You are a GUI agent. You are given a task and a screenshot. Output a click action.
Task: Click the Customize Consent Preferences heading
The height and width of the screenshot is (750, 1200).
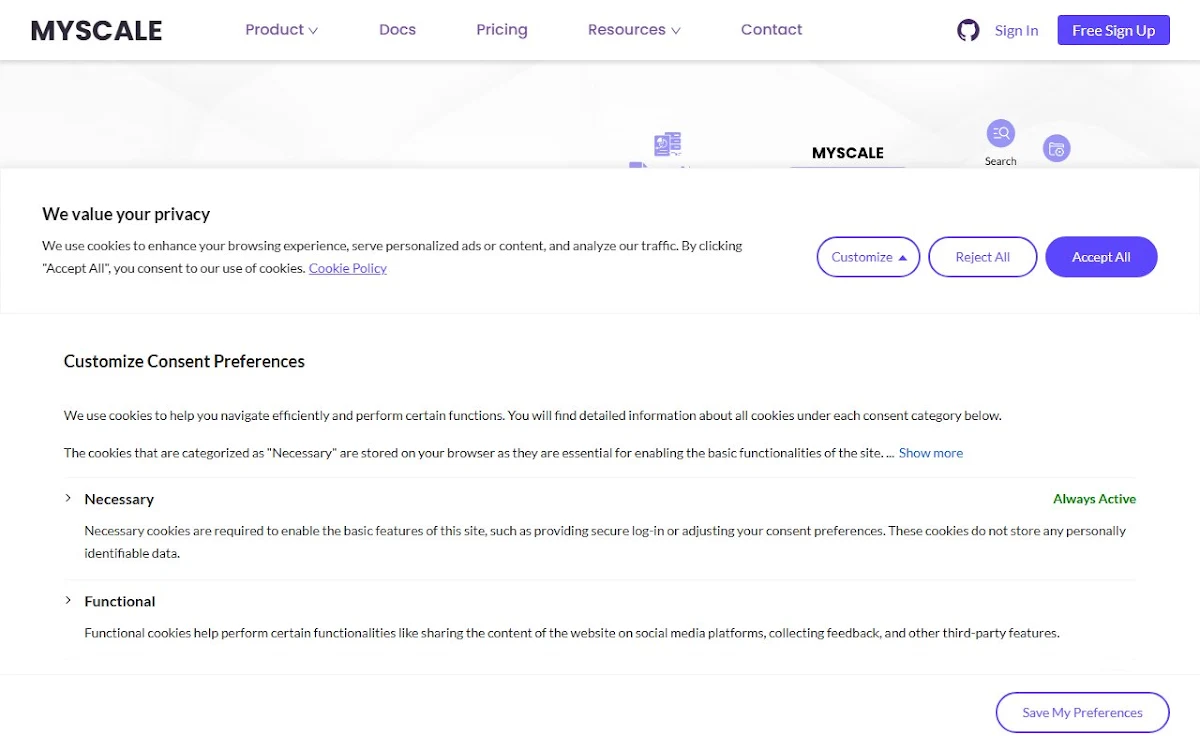[x=184, y=361]
